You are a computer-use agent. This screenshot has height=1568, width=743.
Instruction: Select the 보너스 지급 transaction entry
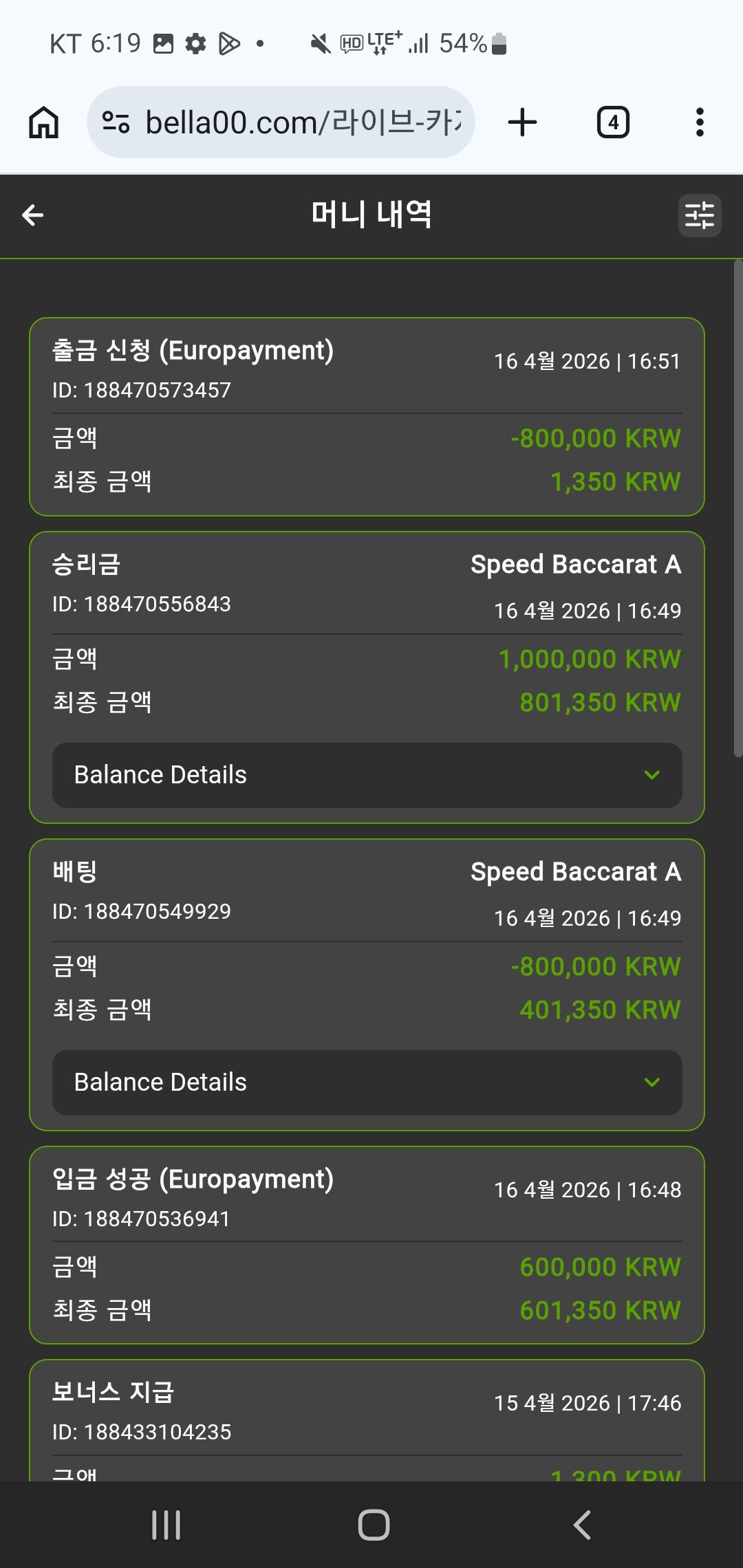[367, 1417]
